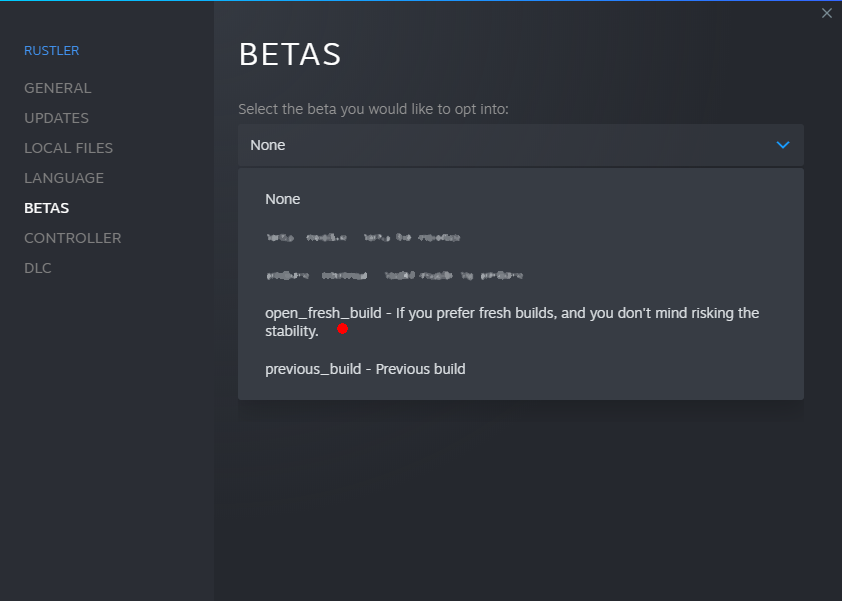This screenshot has width=842, height=601.
Task: Open the LANGUAGE settings page
Action: pos(64,178)
